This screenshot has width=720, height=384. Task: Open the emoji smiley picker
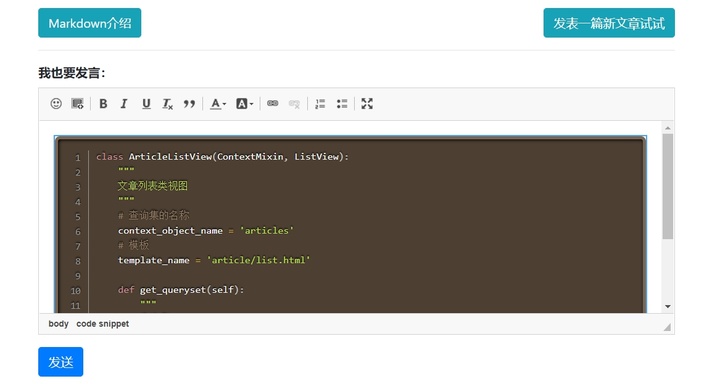(x=56, y=104)
